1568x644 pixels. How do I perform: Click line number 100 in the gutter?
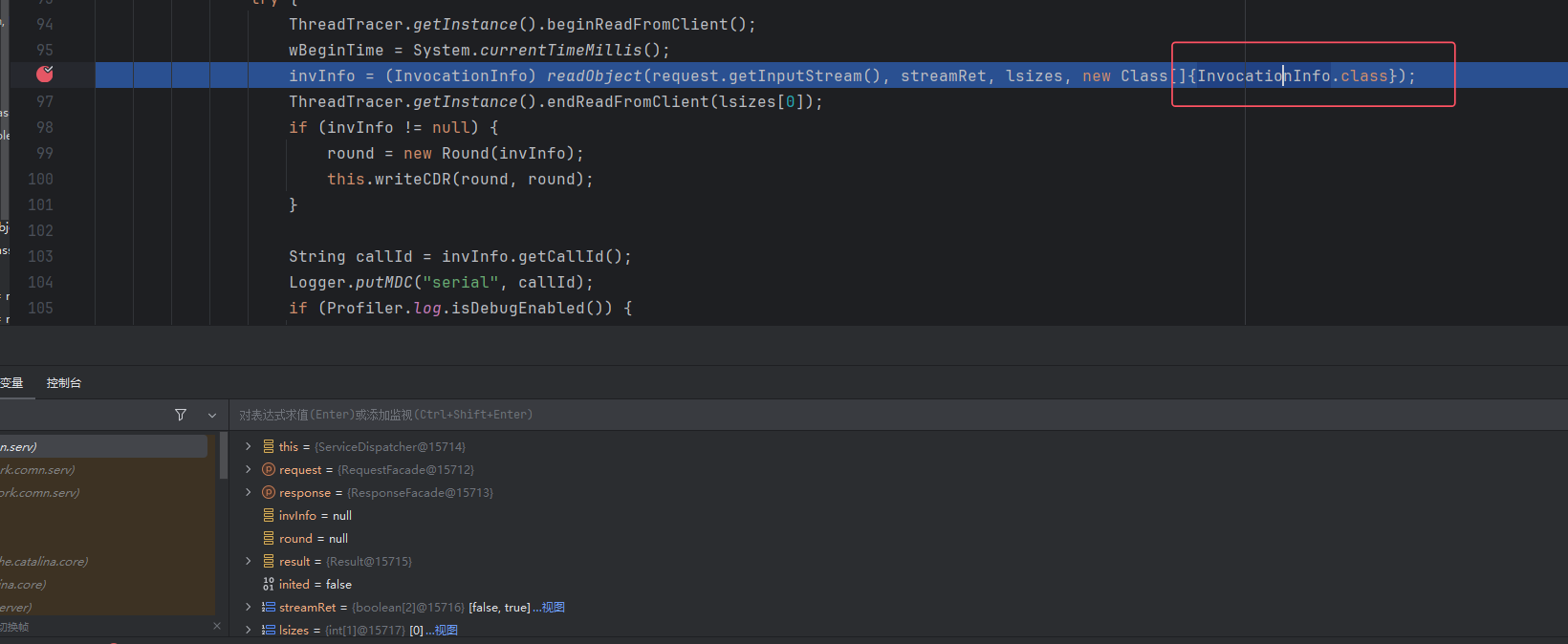40,179
